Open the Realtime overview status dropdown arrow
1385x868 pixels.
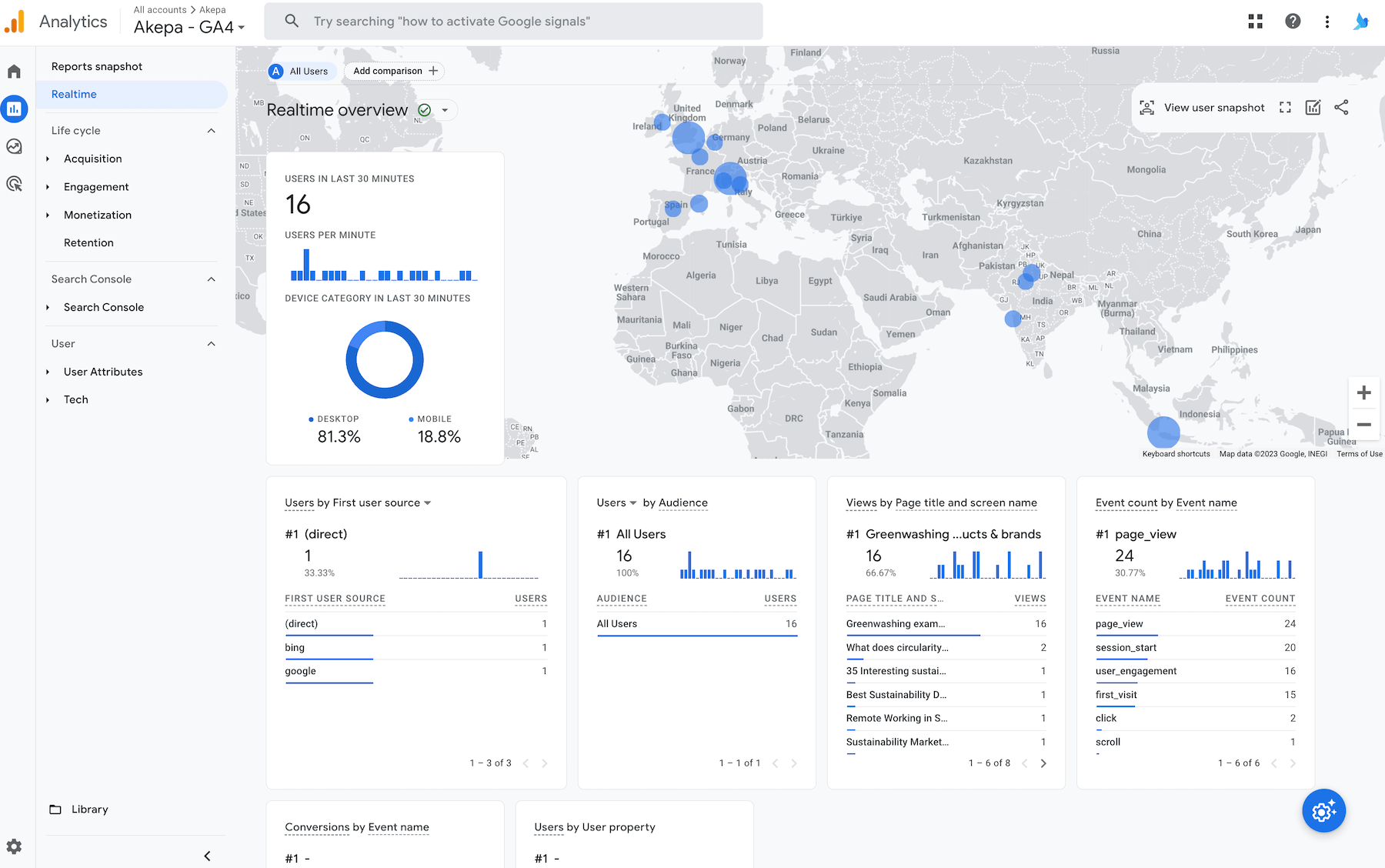445,110
